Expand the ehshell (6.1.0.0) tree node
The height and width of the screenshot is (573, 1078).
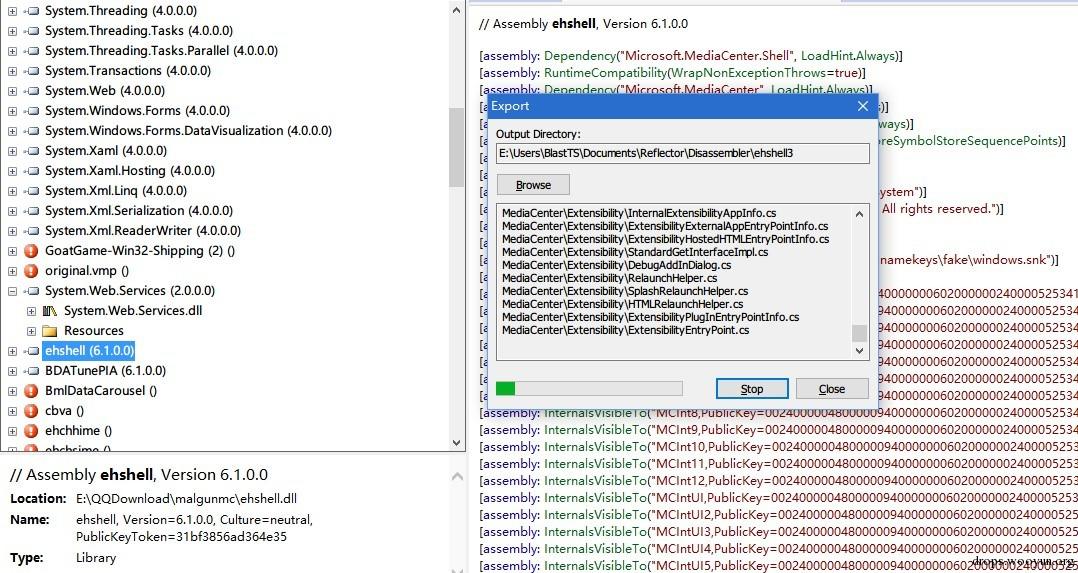click(12, 351)
